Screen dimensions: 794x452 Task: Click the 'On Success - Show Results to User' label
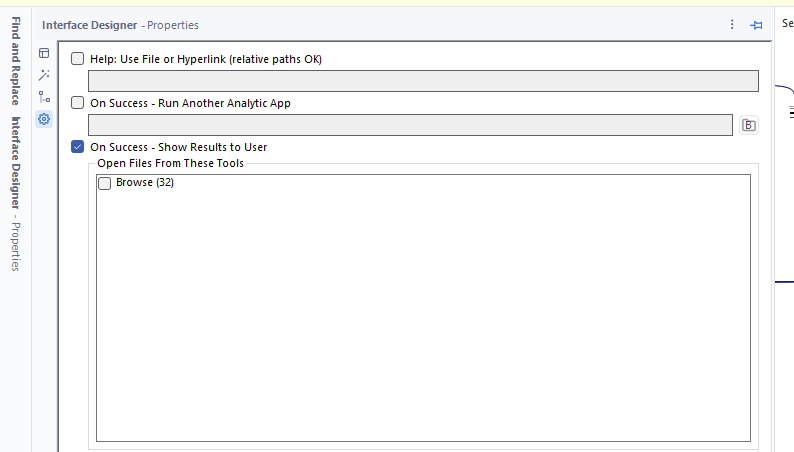(x=178, y=147)
